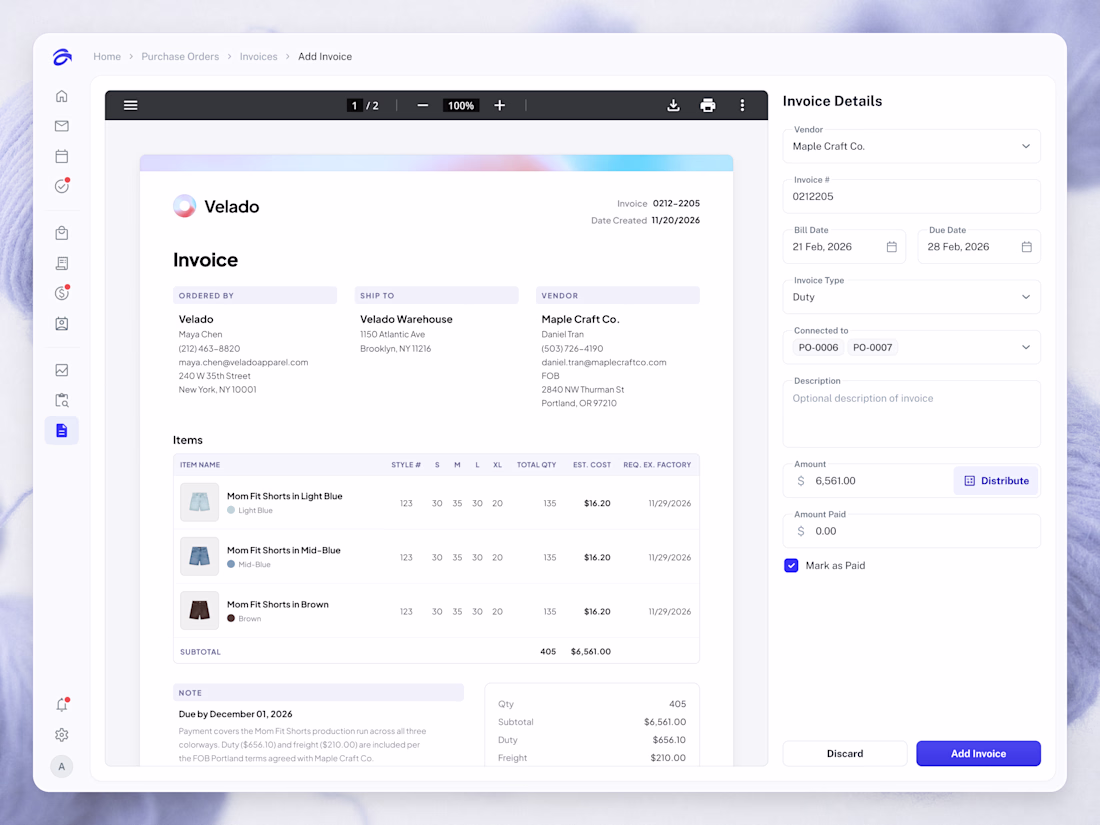The width and height of the screenshot is (1100, 825).
Task: Navigate to Invoices breadcrumb
Action: pyautogui.click(x=258, y=57)
